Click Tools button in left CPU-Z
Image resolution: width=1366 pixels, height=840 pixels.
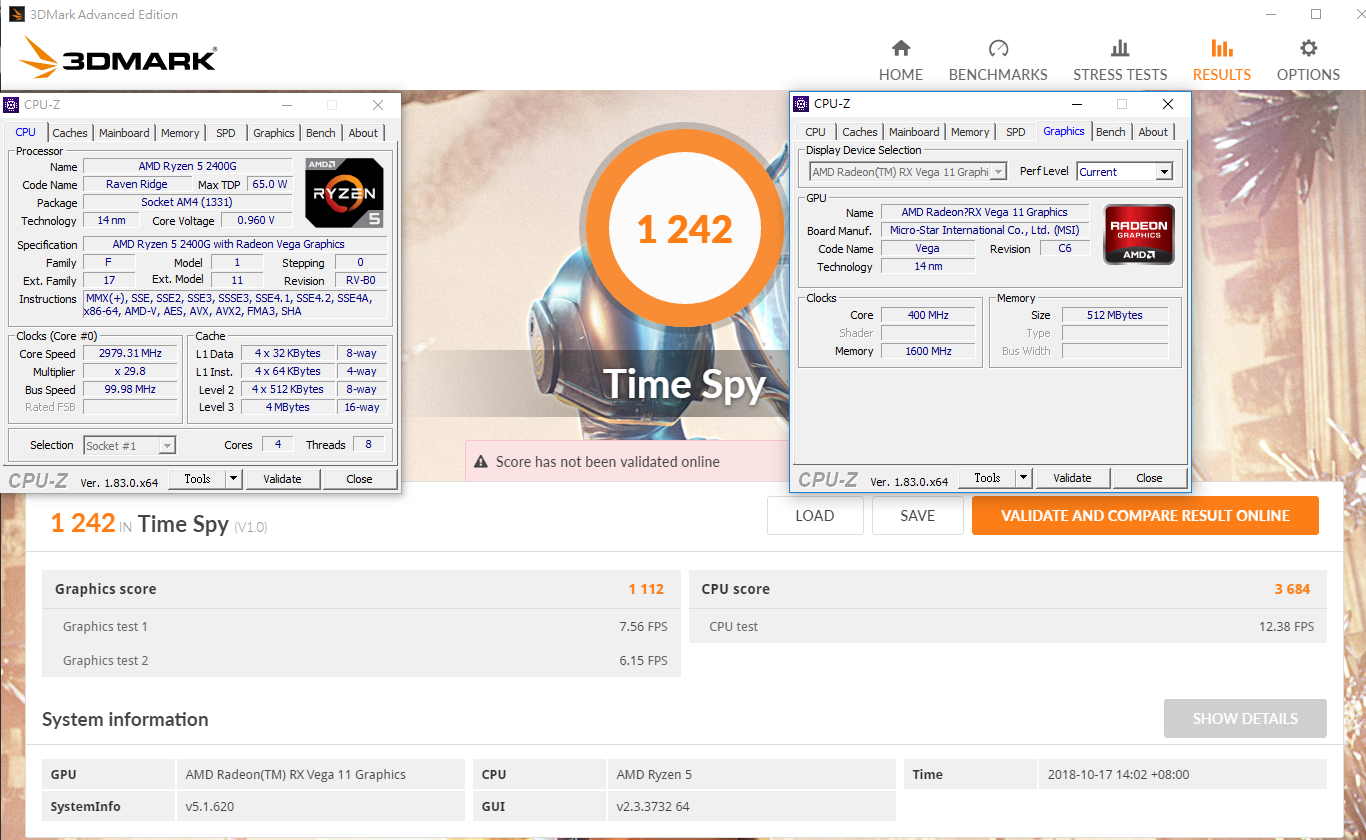tap(197, 479)
